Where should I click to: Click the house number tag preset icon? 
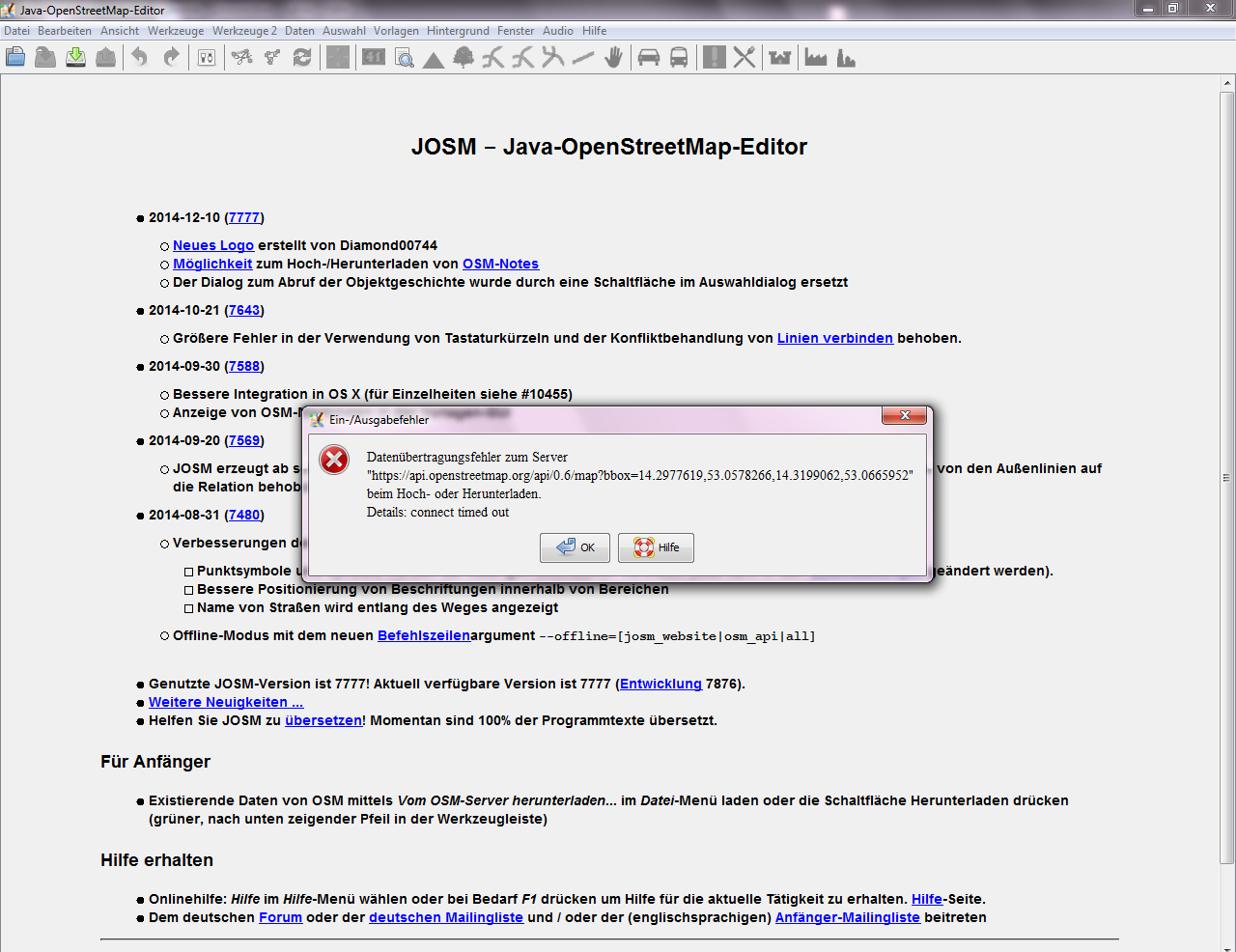(x=374, y=58)
